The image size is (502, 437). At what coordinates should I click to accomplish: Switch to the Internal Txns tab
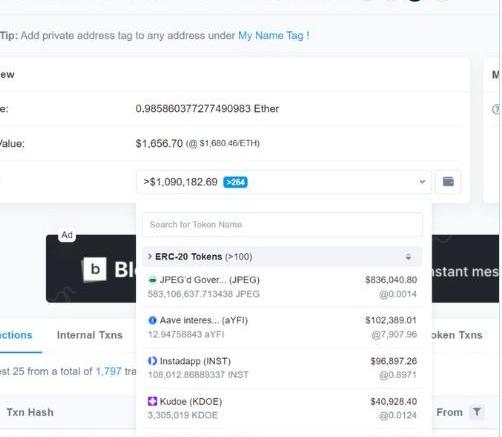click(90, 335)
